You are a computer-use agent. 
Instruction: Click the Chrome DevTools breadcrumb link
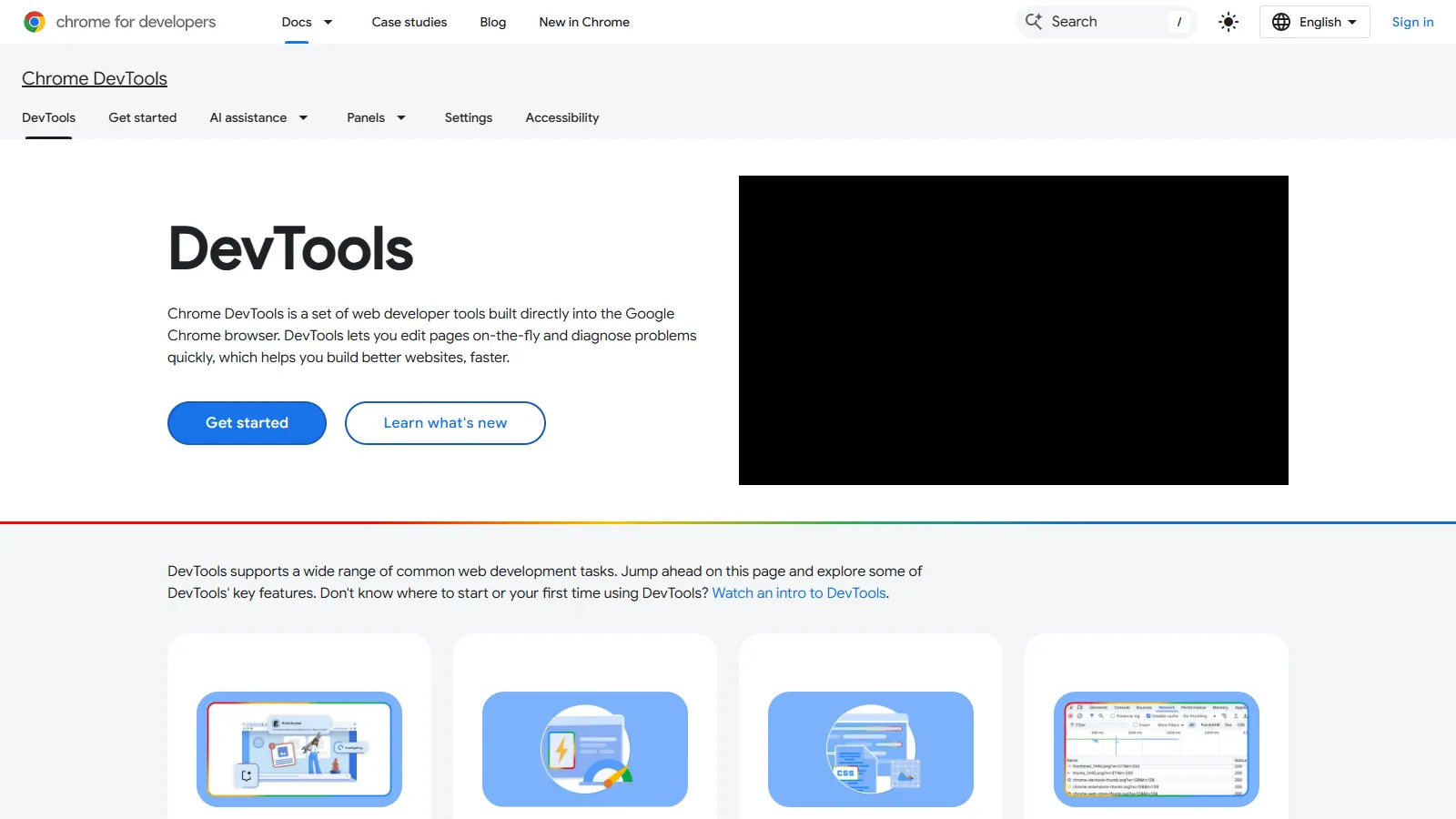point(94,78)
